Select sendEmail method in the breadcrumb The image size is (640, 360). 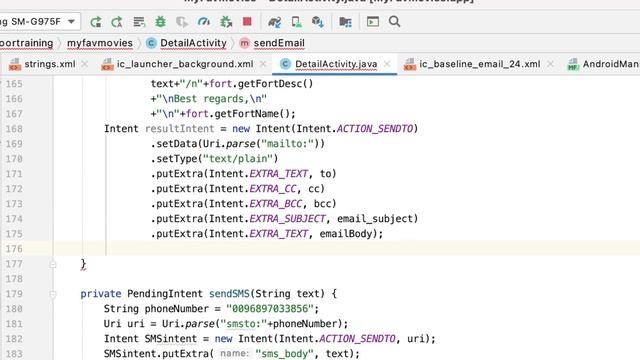coord(279,43)
